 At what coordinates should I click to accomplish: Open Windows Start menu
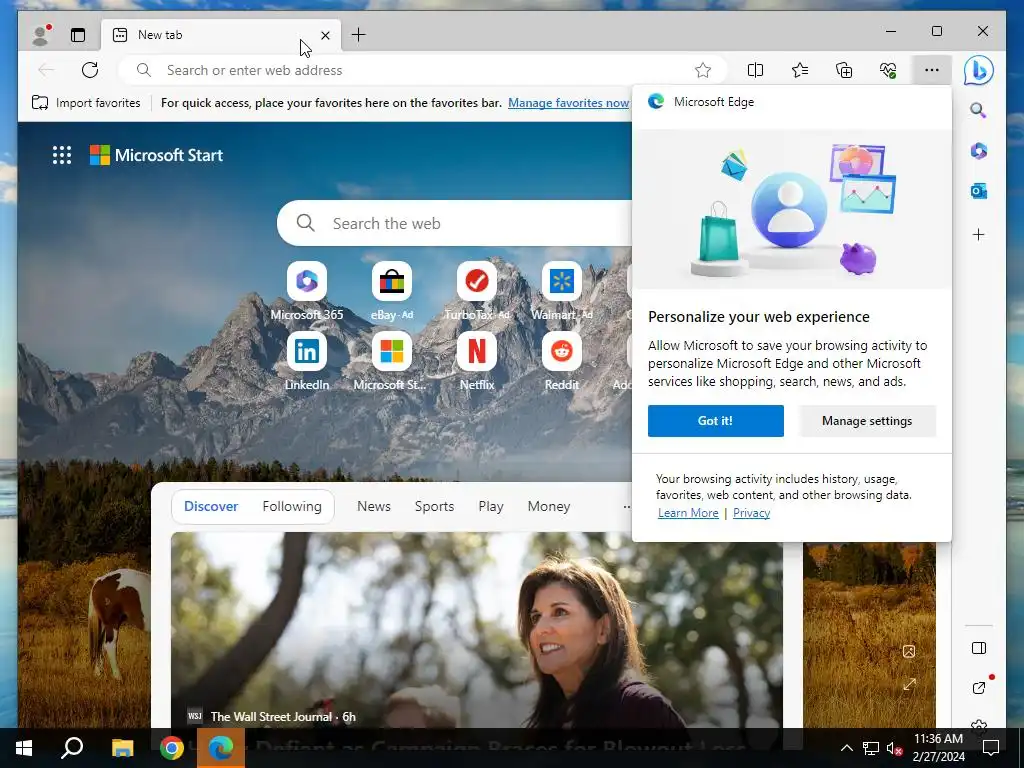(x=24, y=748)
